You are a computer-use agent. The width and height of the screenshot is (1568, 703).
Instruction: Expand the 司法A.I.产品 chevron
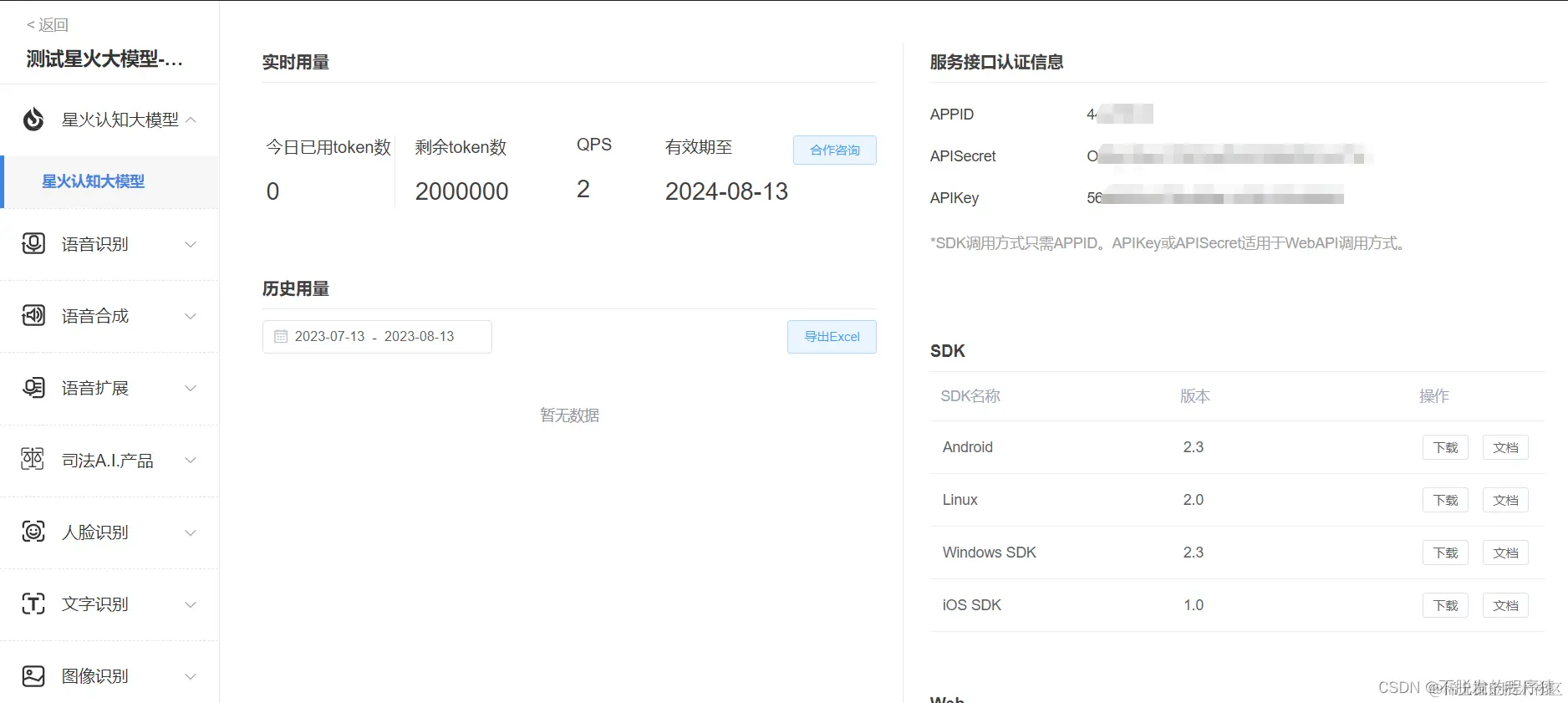pyautogui.click(x=191, y=460)
